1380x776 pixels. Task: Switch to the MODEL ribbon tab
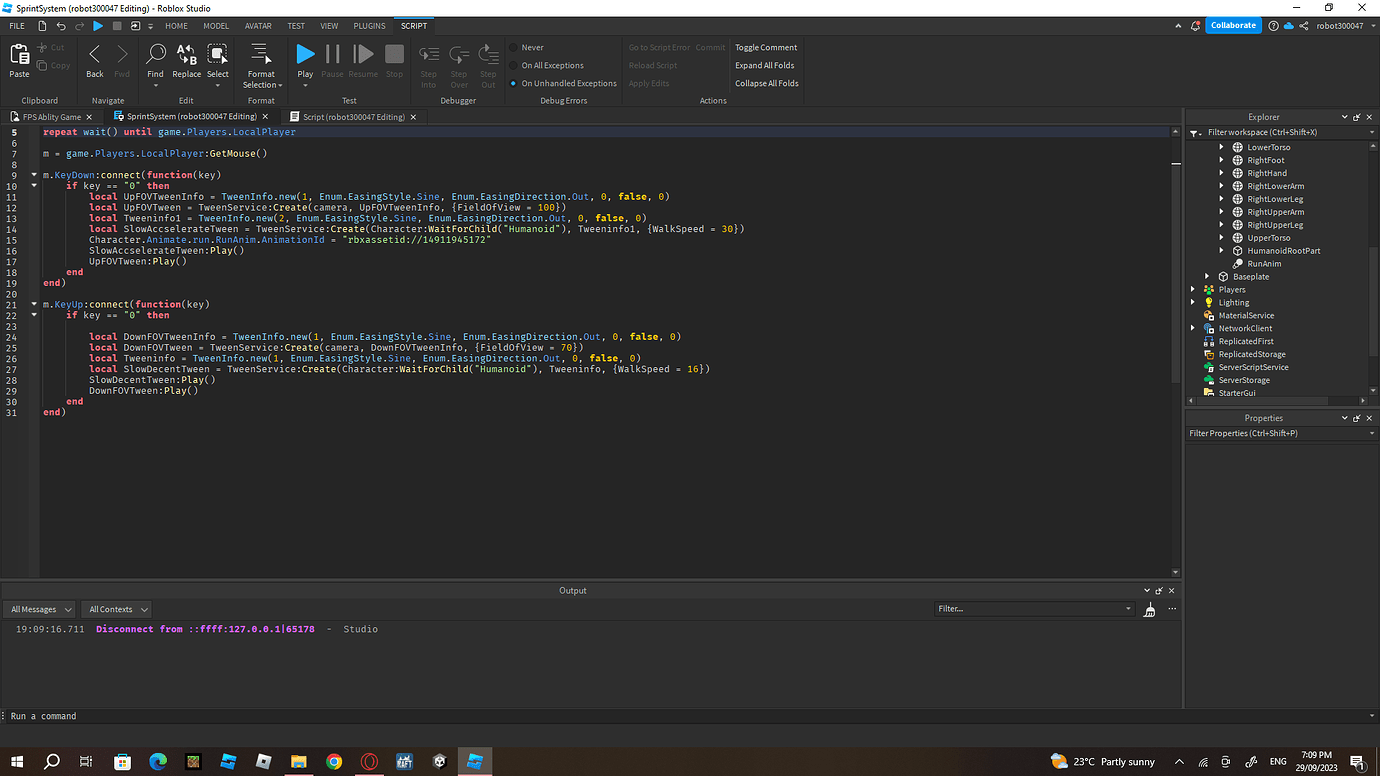(x=216, y=25)
